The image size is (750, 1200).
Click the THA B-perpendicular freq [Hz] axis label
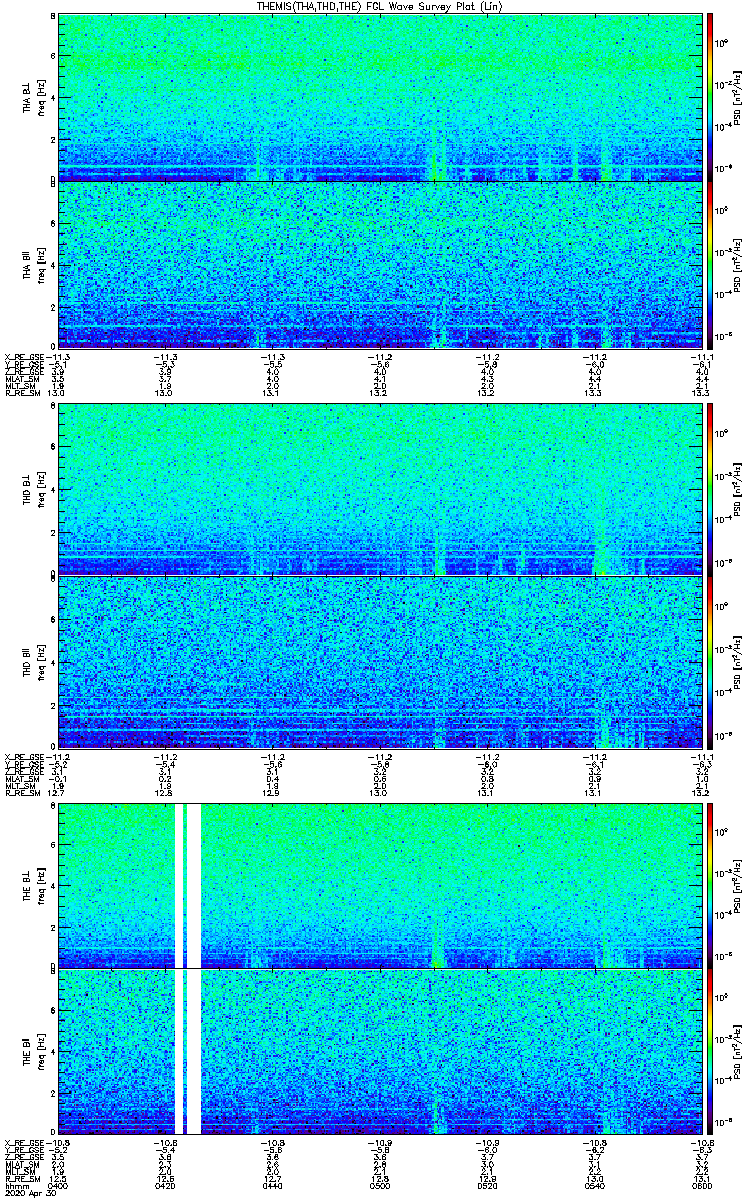(x=40, y=97)
